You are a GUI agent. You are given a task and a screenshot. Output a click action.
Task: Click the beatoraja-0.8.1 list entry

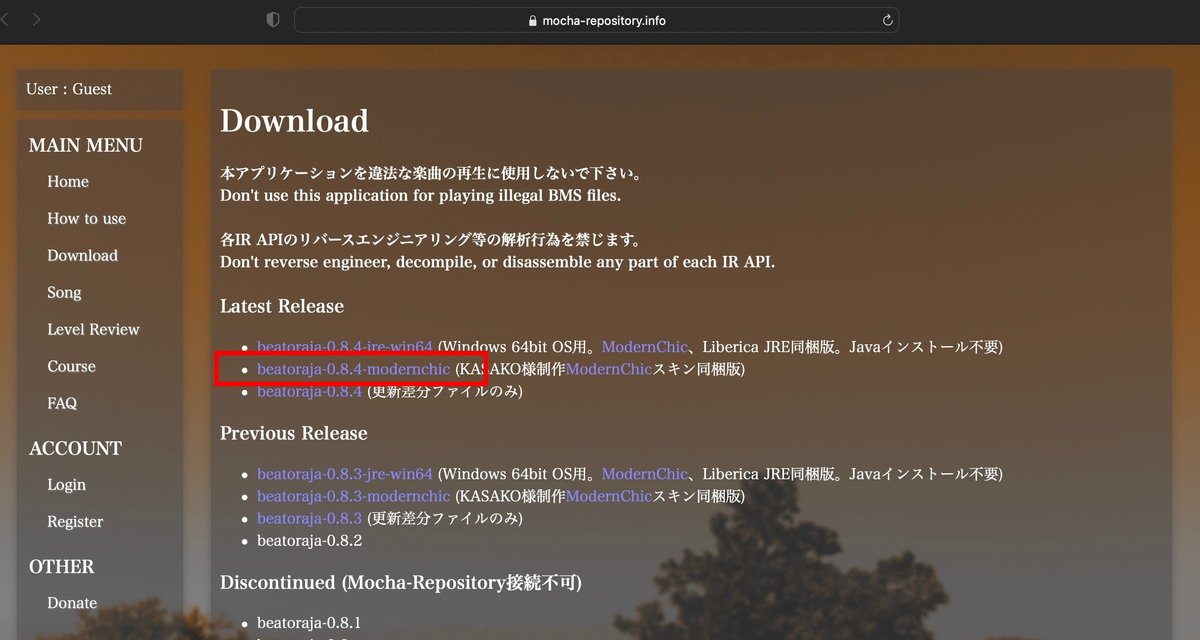tap(309, 623)
